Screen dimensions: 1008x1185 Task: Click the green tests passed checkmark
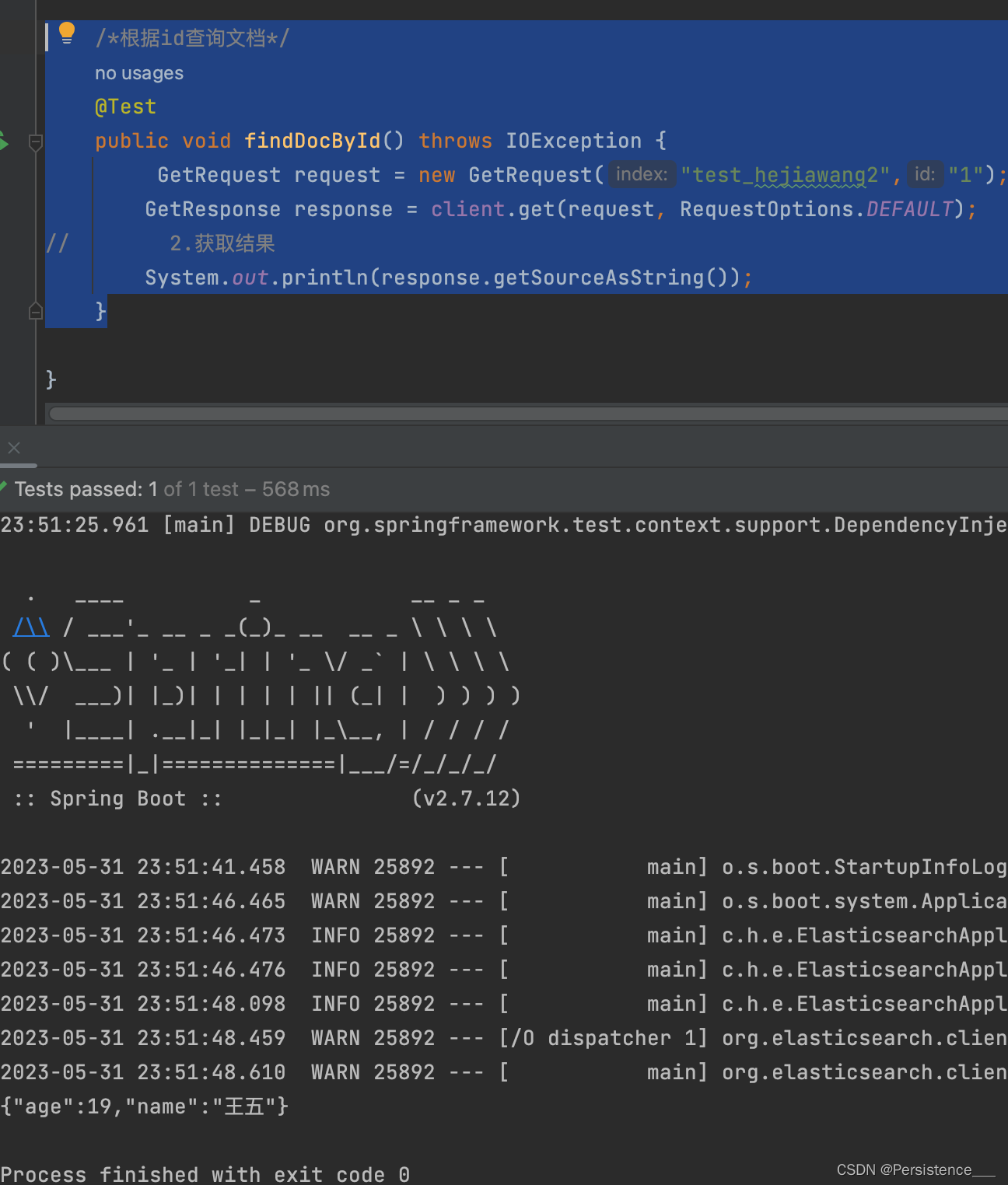pyautogui.click(x=3, y=488)
